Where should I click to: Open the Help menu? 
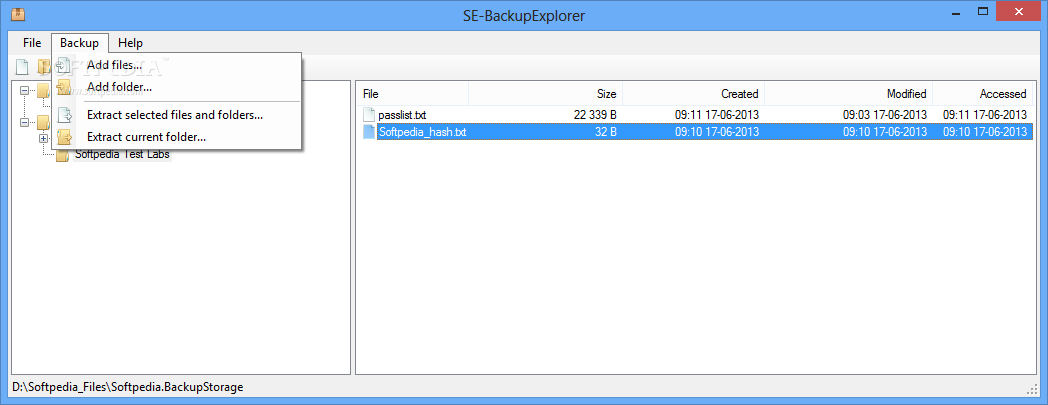click(x=130, y=43)
